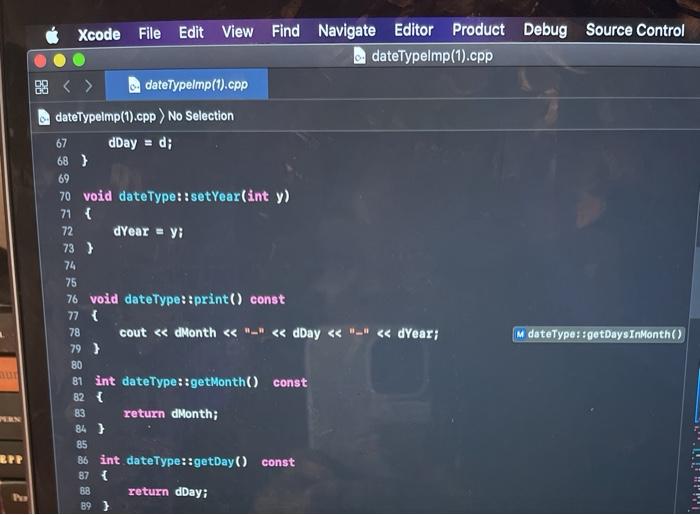700x515 pixels.
Task: Select the dateTypeImp(1).cpp editor tab
Action: (187, 84)
